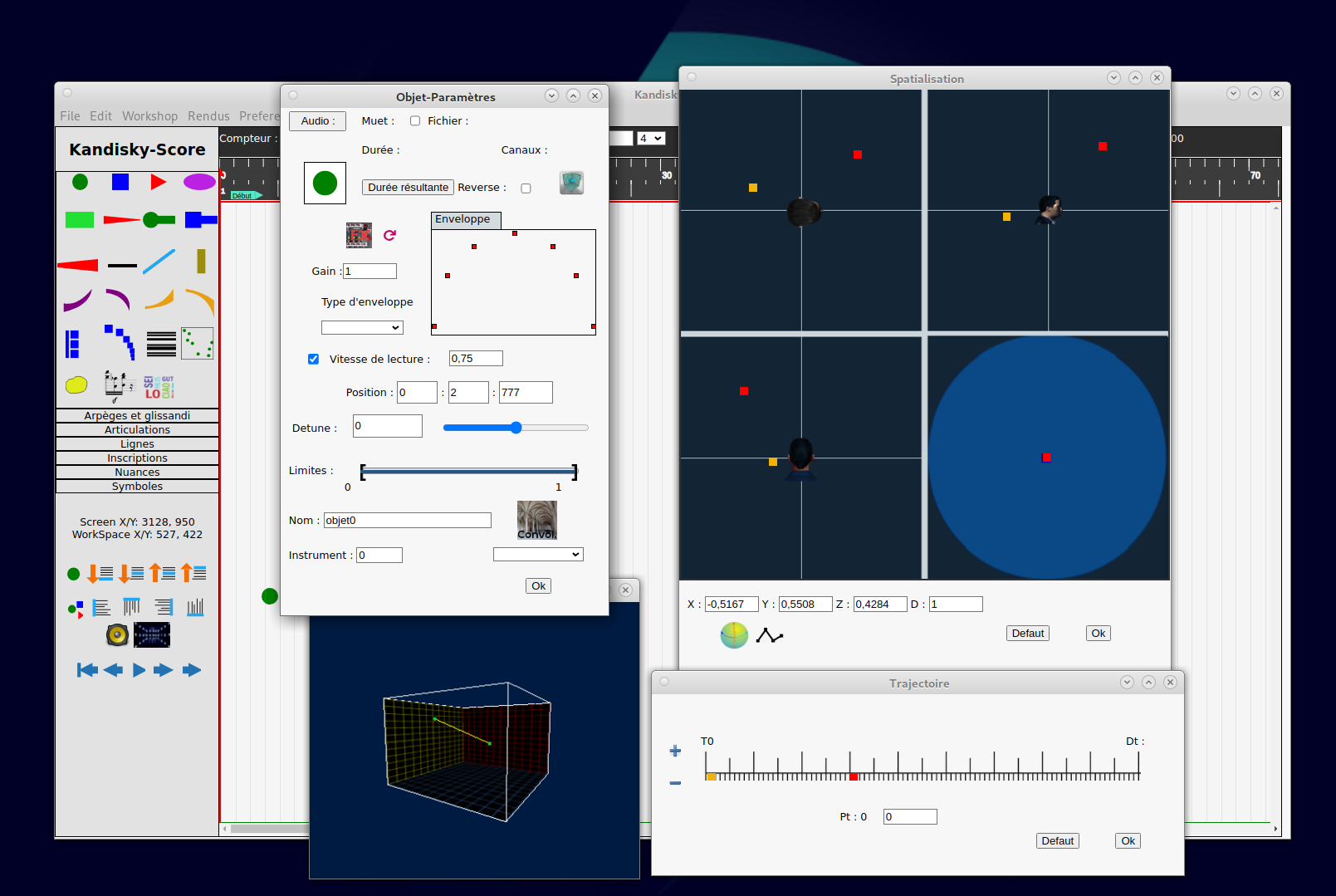The width and height of the screenshot is (1336, 896).
Task: Select the purple ellipse shape tool
Action: 199,182
